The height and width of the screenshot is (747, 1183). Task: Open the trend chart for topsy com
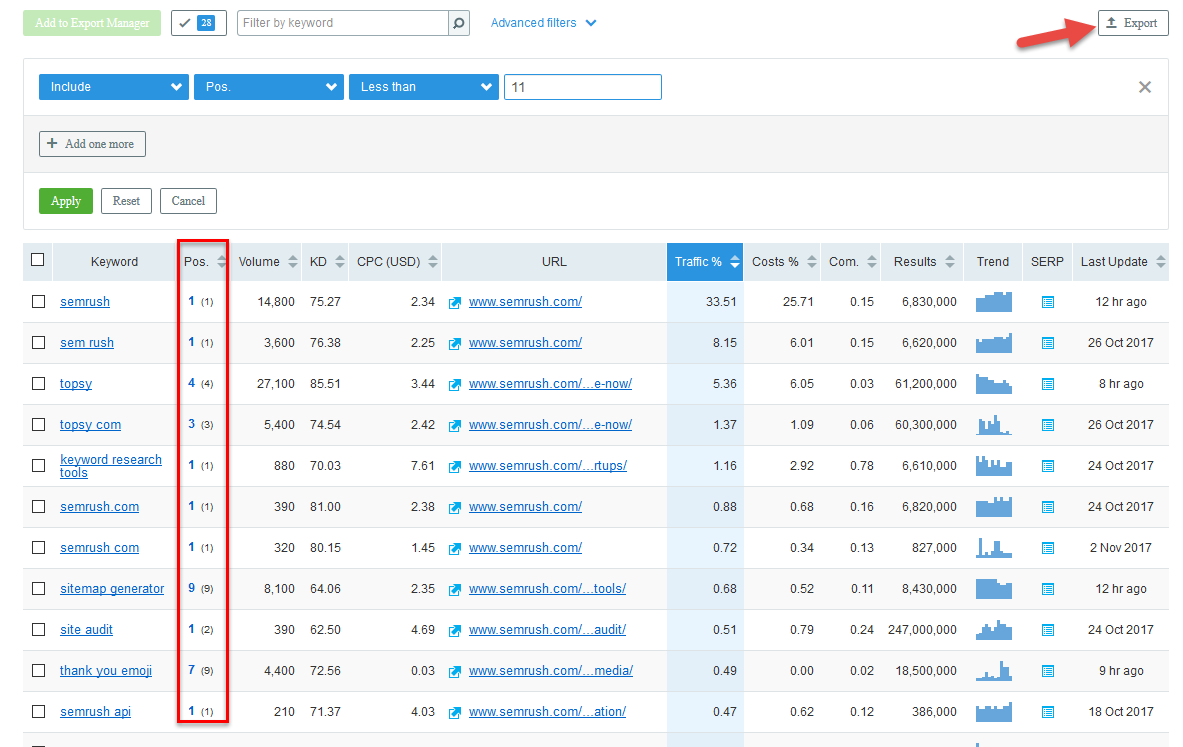(x=993, y=424)
